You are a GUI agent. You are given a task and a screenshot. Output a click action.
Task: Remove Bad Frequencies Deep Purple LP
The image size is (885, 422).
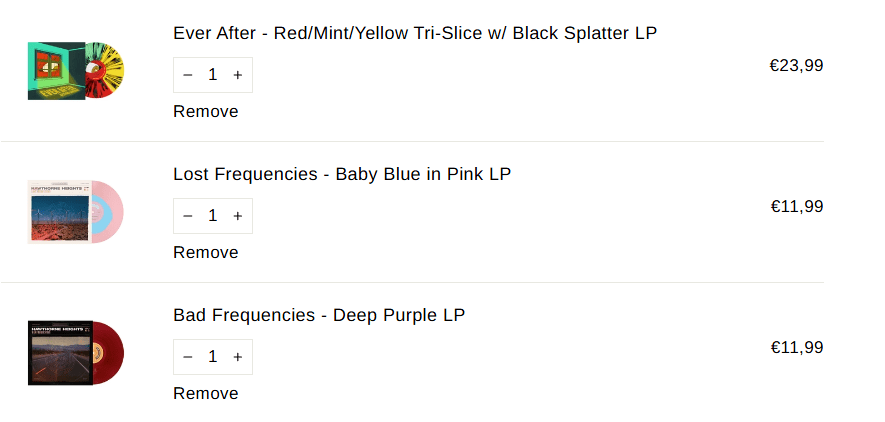[206, 394]
